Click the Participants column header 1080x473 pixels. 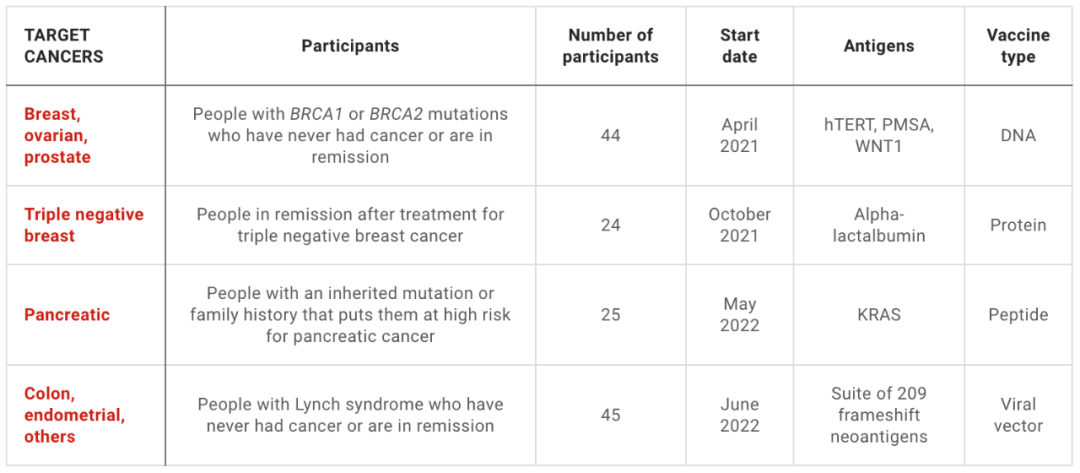351,46
